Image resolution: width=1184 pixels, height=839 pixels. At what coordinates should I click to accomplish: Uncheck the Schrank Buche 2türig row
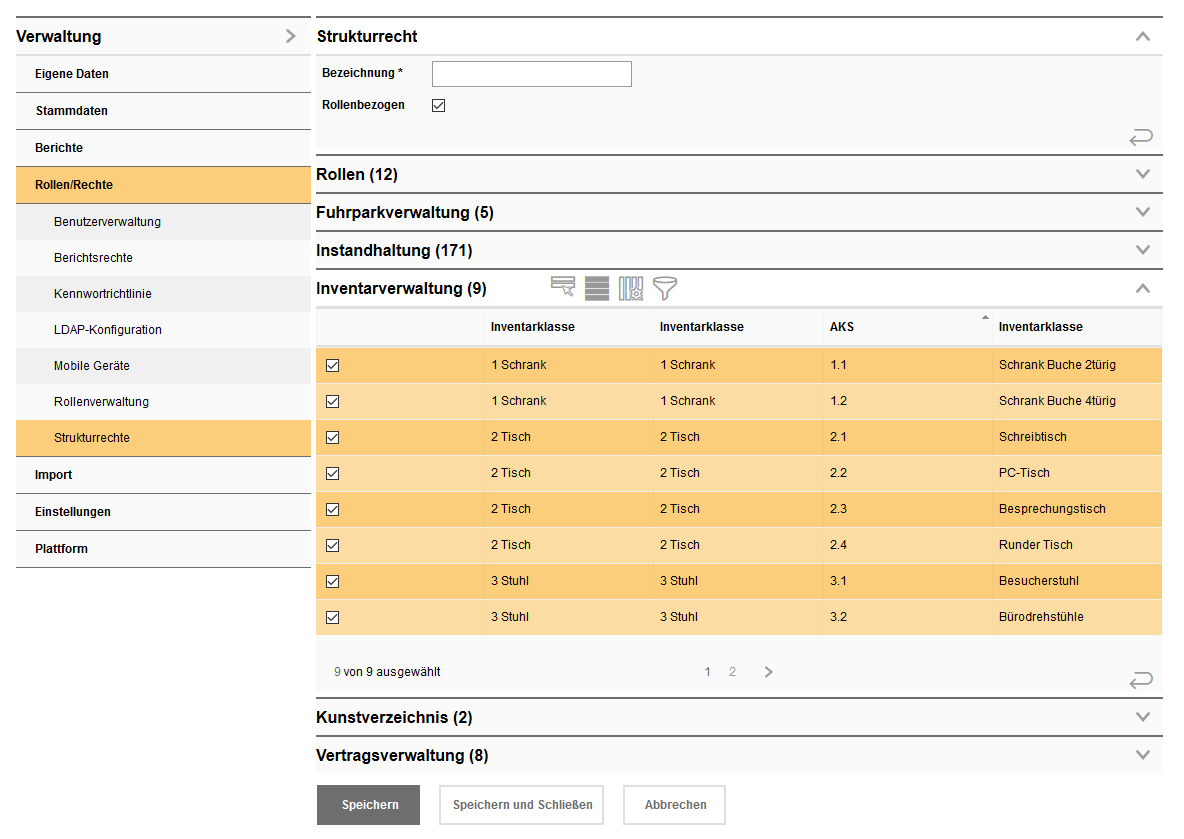click(x=332, y=365)
